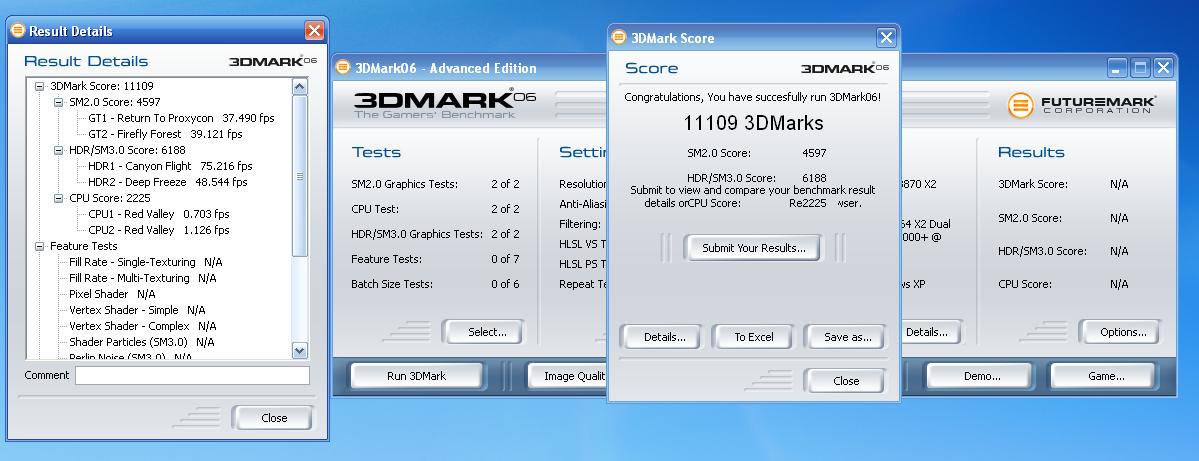Click 'CPU Score:' label under Results
Image resolution: width=1199 pixels, height=461 pixels.
coord(1025,284)
